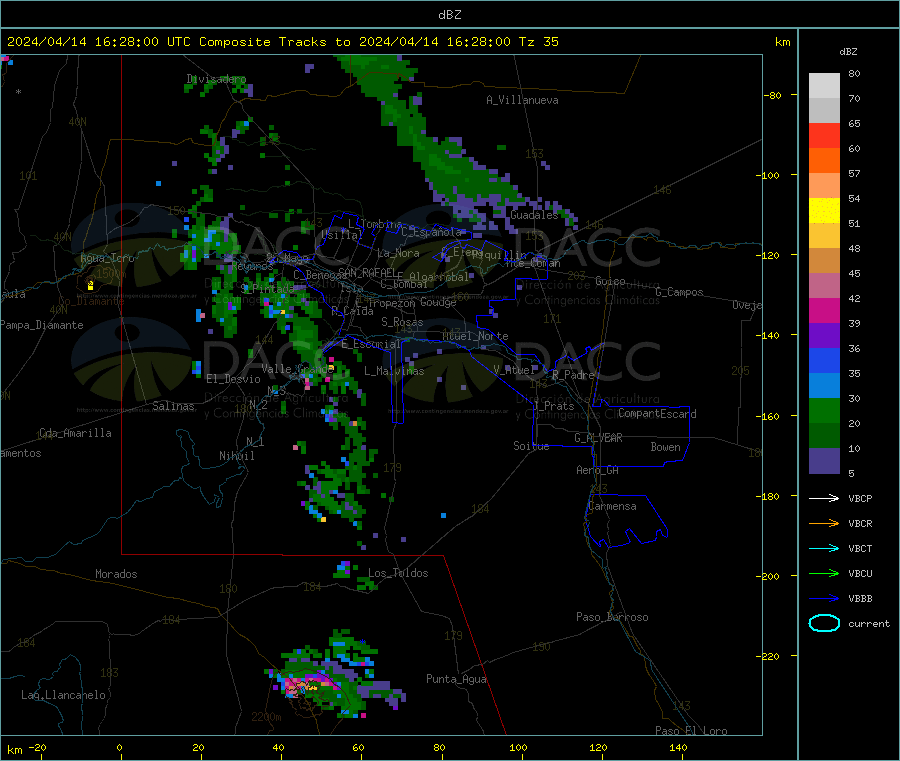Click the SAN_RAFAEL map label
Image resolution: width=900 pixels, height=761 pixels.
[x=367, y=272]
